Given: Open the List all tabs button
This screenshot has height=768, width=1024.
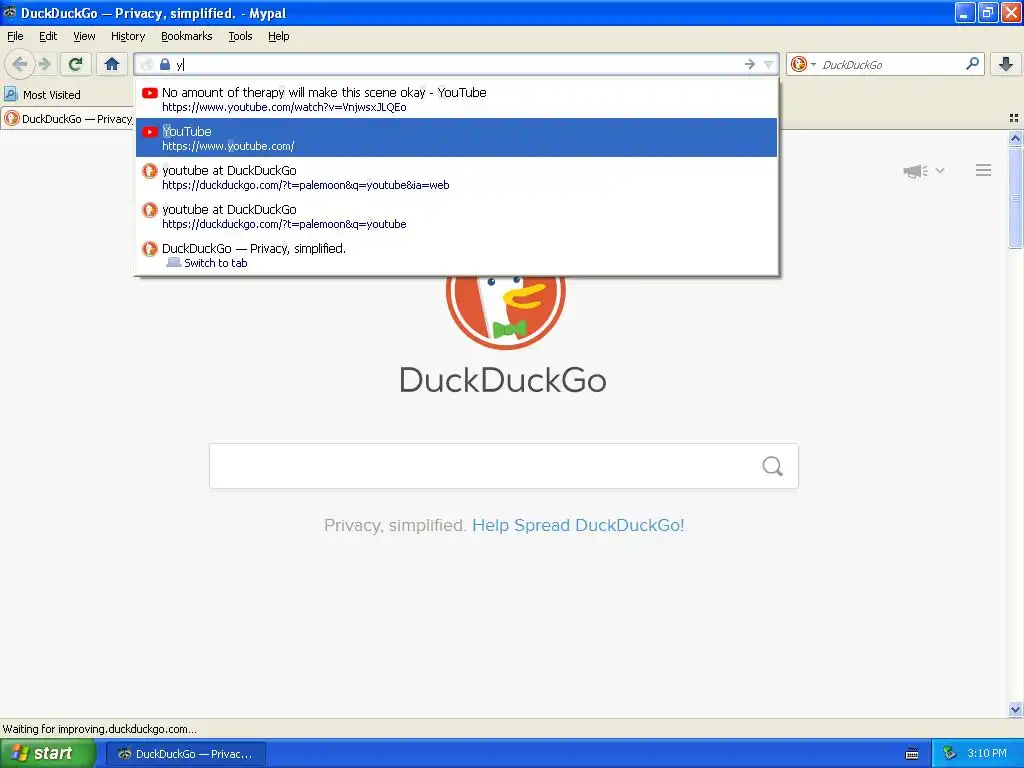Looking at the screenshot, I should coord(1014,118).
